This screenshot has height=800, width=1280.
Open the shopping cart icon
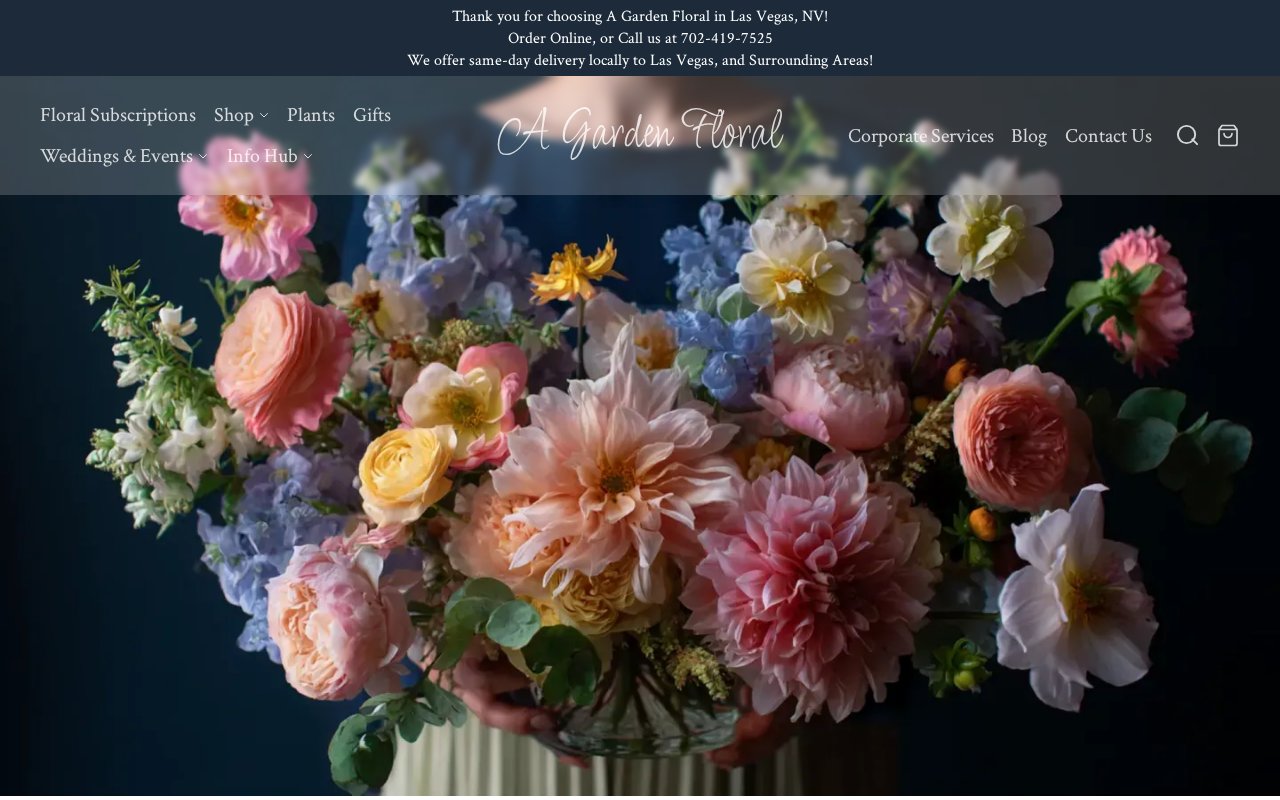pos(1228,135)
